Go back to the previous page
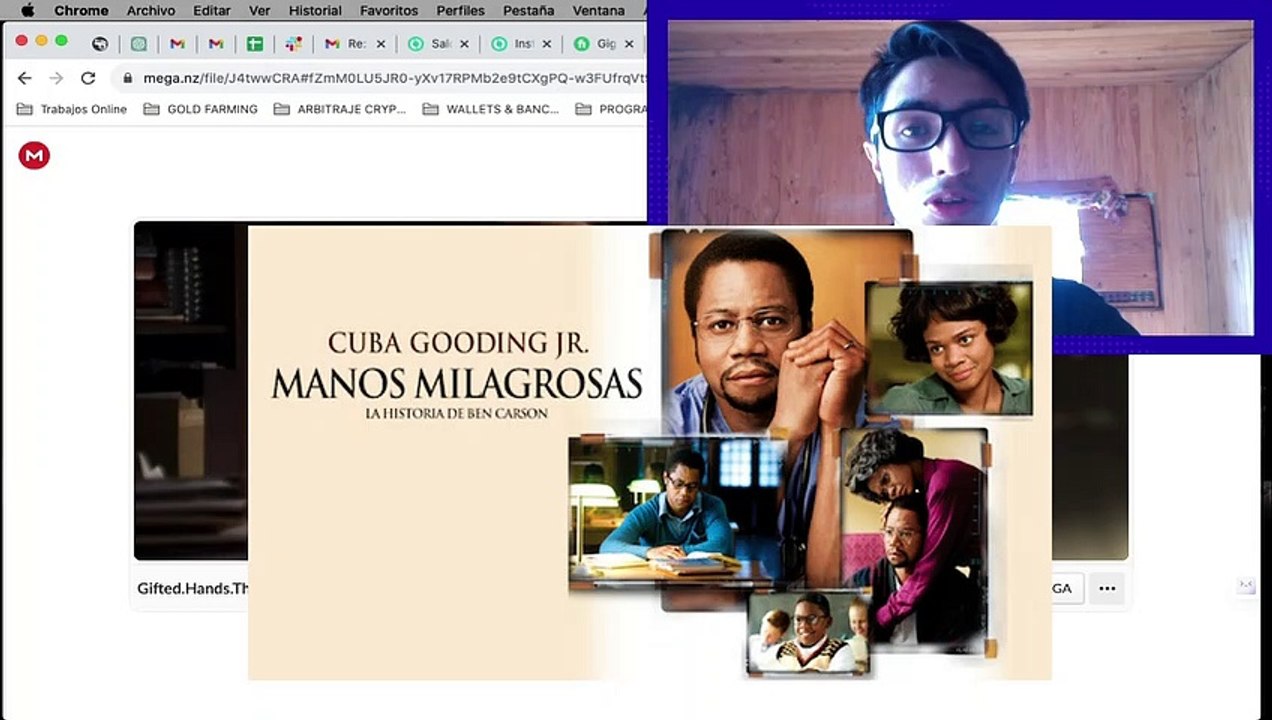The image size is (1272, 720). click(25, 77)
